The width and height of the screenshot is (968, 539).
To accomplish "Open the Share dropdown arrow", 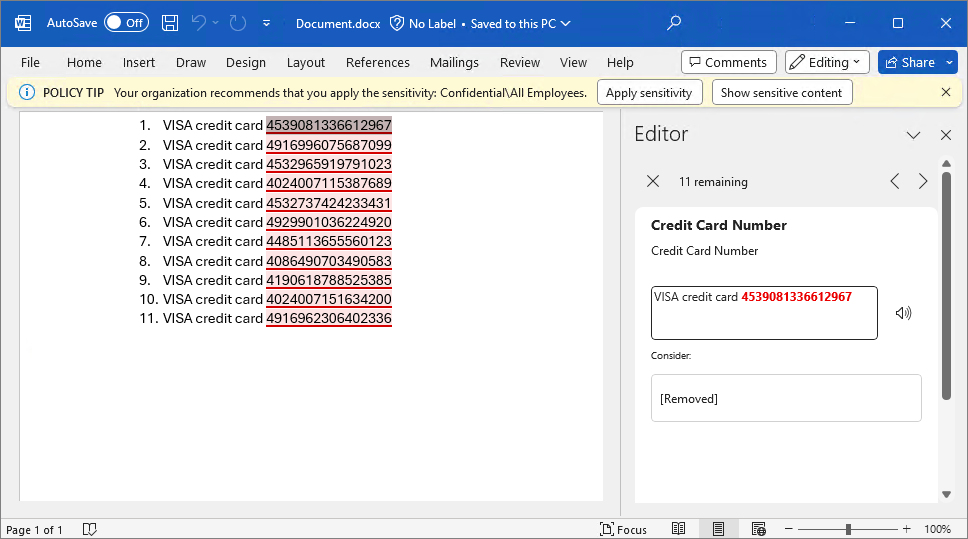I will pyautogui.click(x=949, y=62).
